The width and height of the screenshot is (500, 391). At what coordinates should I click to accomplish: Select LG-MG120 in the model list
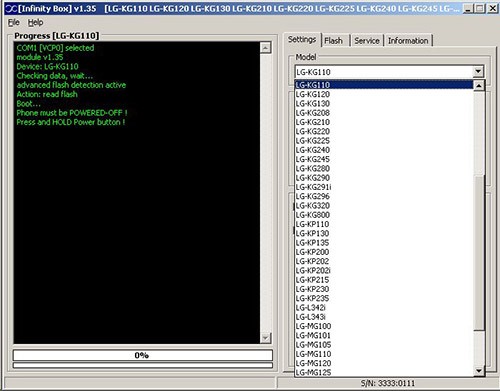coord(384,363)
